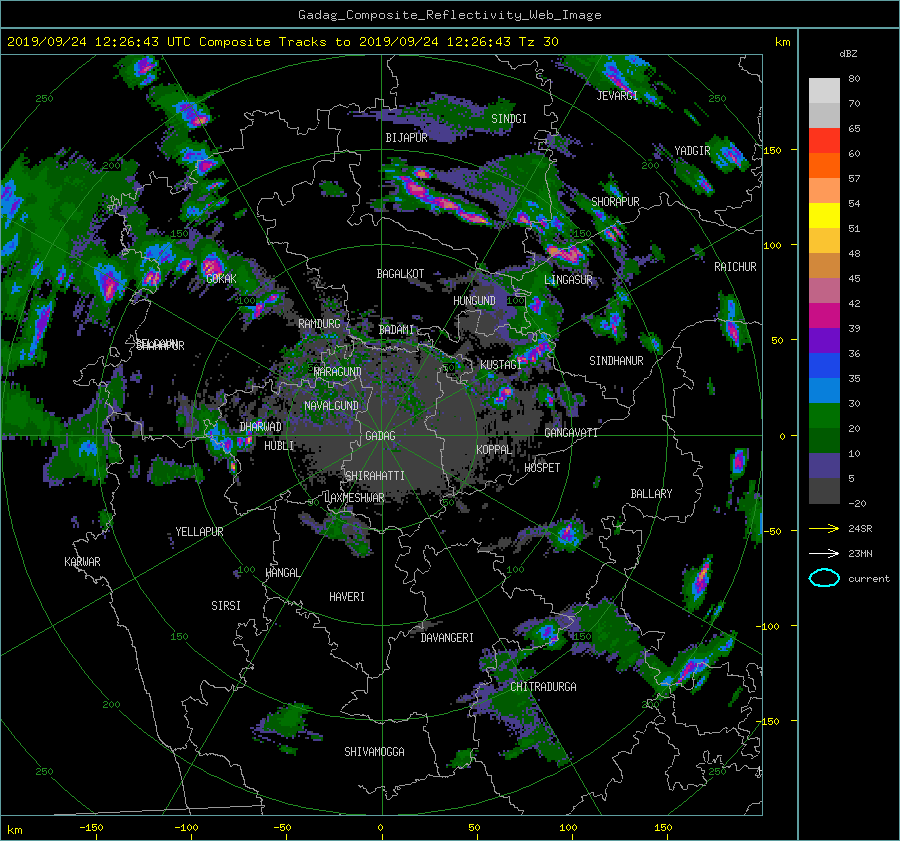Click the HUNGUND label
The height and width of the screenshot is (841, 900).
click(474, 301)
